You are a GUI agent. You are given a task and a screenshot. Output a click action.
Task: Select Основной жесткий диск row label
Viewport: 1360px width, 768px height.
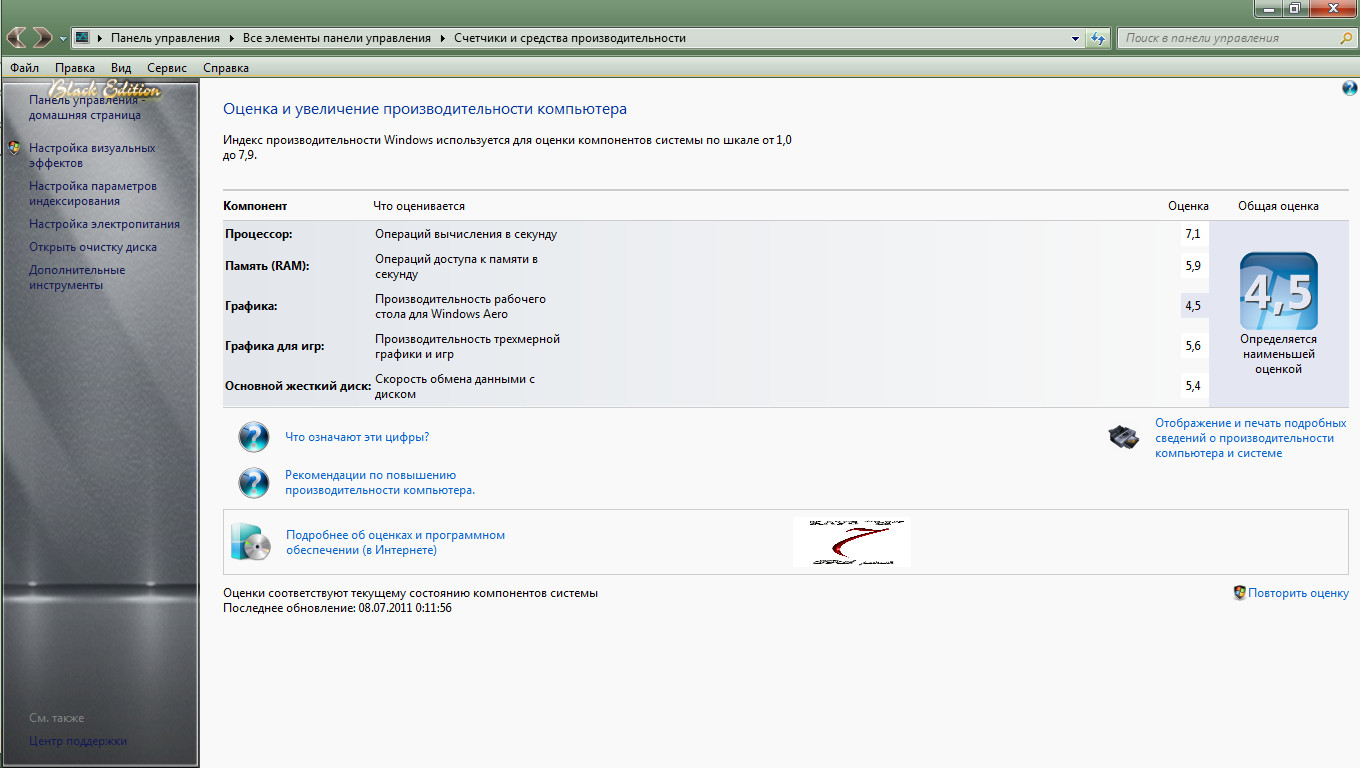(298, 386)
